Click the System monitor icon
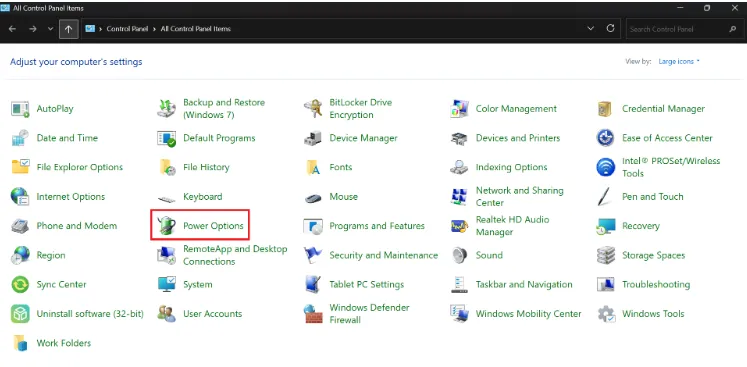This screenshot has height=367, width=747. coord(167,285)
